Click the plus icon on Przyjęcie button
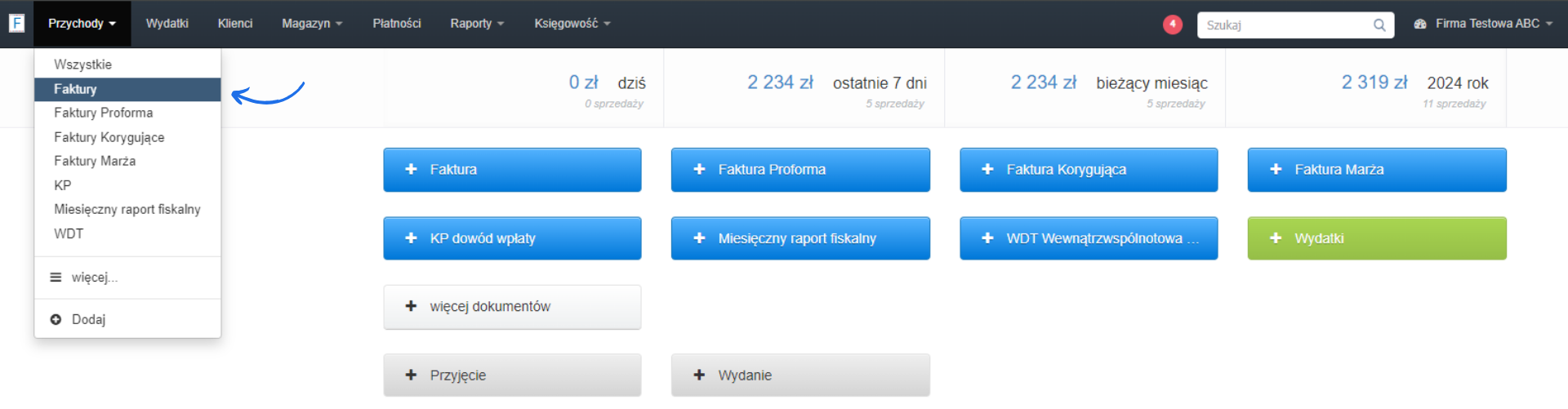1568x409 pixels. (x=411, y=375)
